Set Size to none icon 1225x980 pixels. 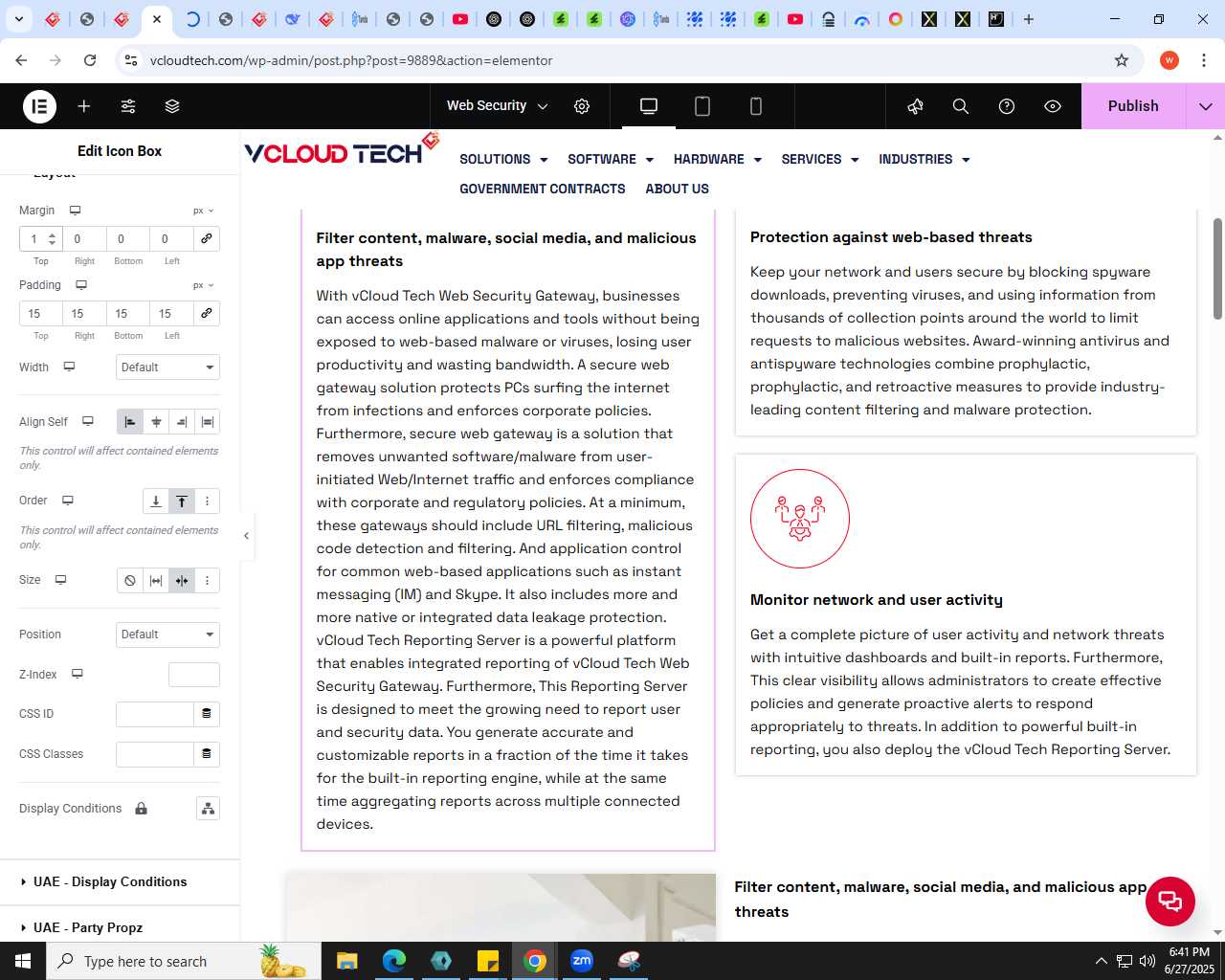point(130,580)
